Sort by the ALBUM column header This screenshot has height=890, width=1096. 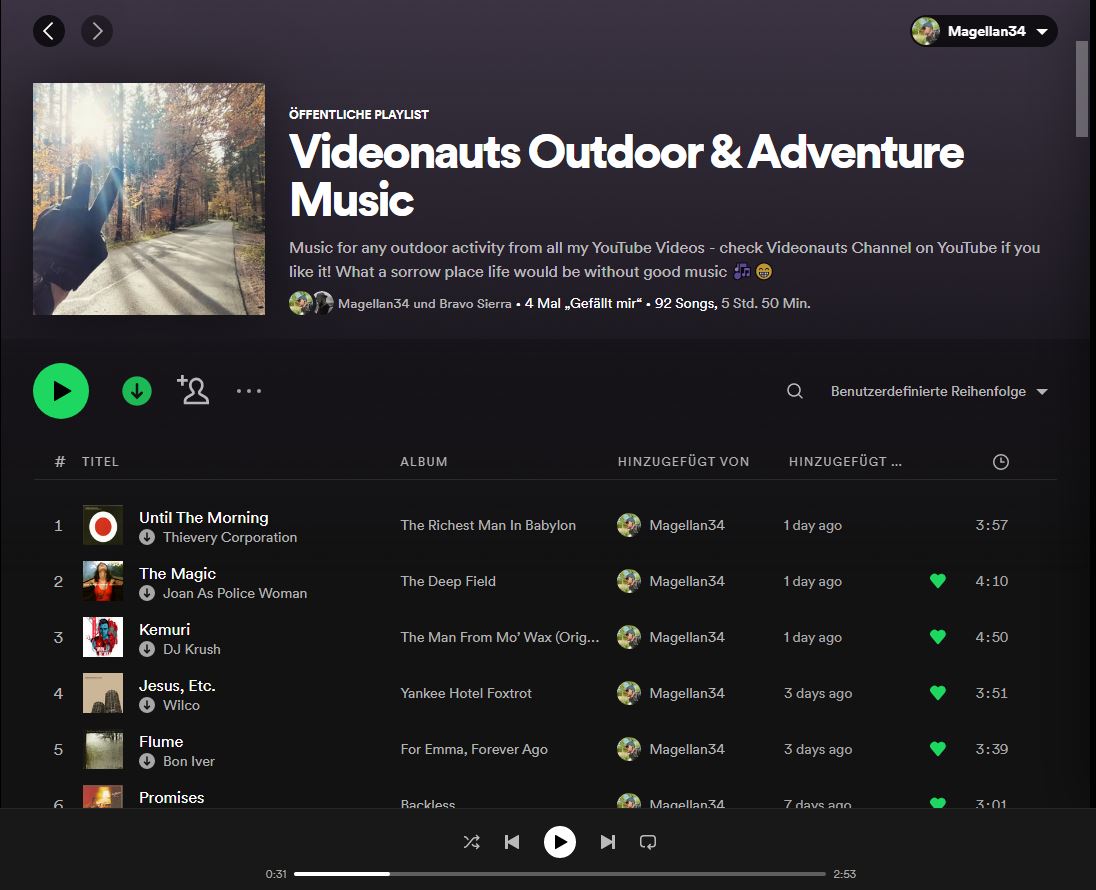point(424,461)
